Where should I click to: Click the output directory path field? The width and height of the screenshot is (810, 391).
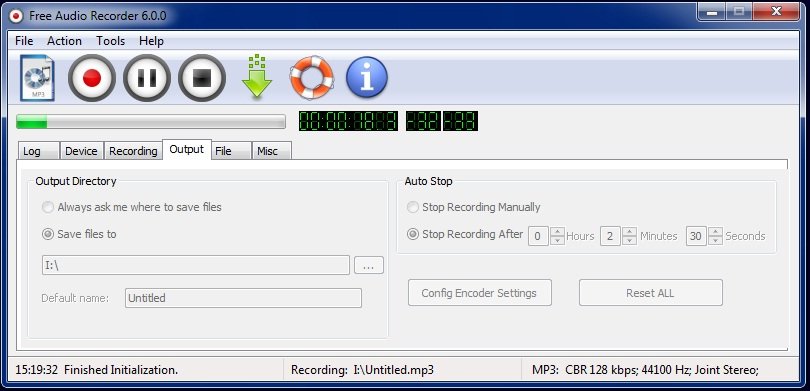[x=196, y=265]
